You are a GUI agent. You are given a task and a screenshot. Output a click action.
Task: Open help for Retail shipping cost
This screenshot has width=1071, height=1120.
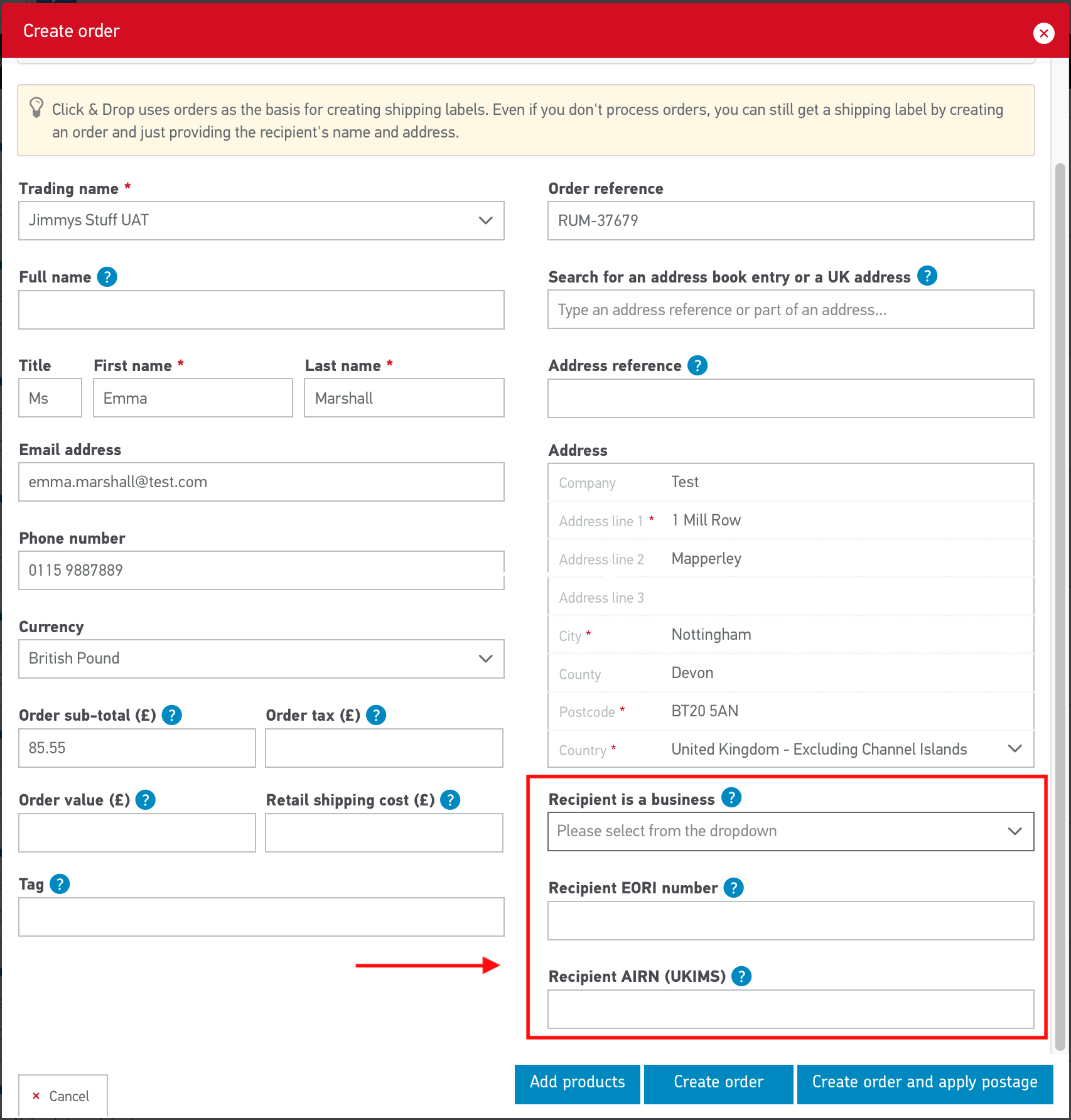[x=449, y=800]
